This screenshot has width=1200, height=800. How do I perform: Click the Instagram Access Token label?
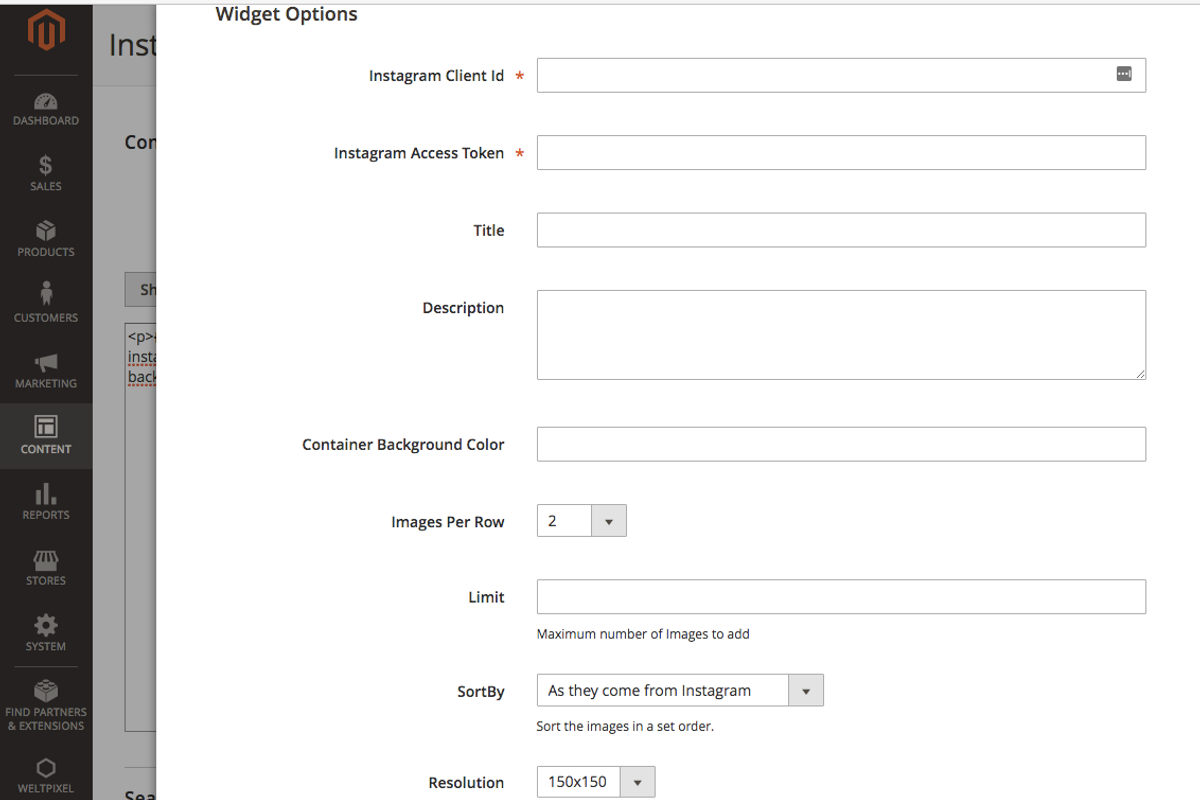click(419, 154)
